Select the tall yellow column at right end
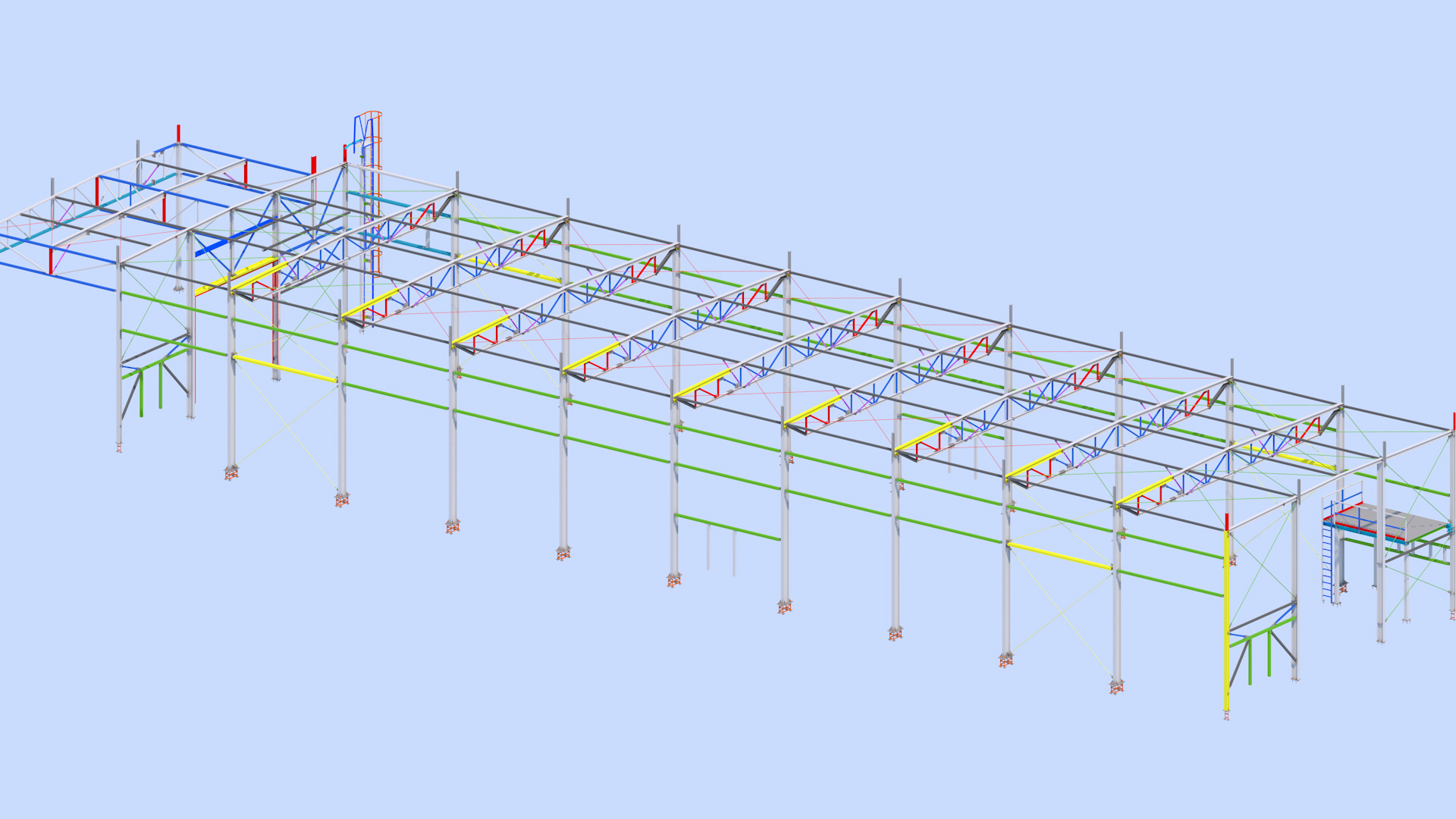Image resolution: width=1456 pixels, height=819 pixels. [x=1227, y=620]
